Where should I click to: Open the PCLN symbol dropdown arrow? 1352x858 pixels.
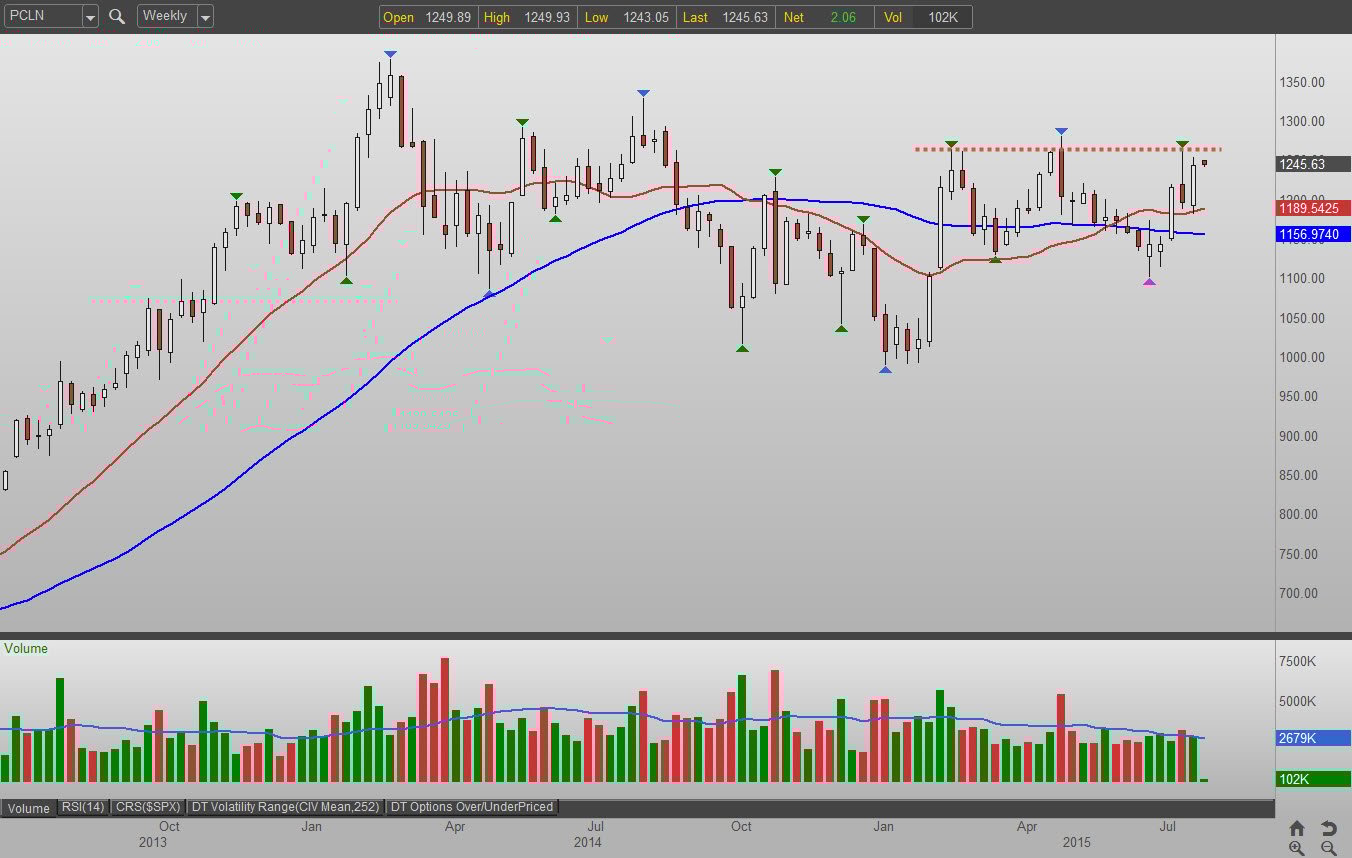point(90,16)
